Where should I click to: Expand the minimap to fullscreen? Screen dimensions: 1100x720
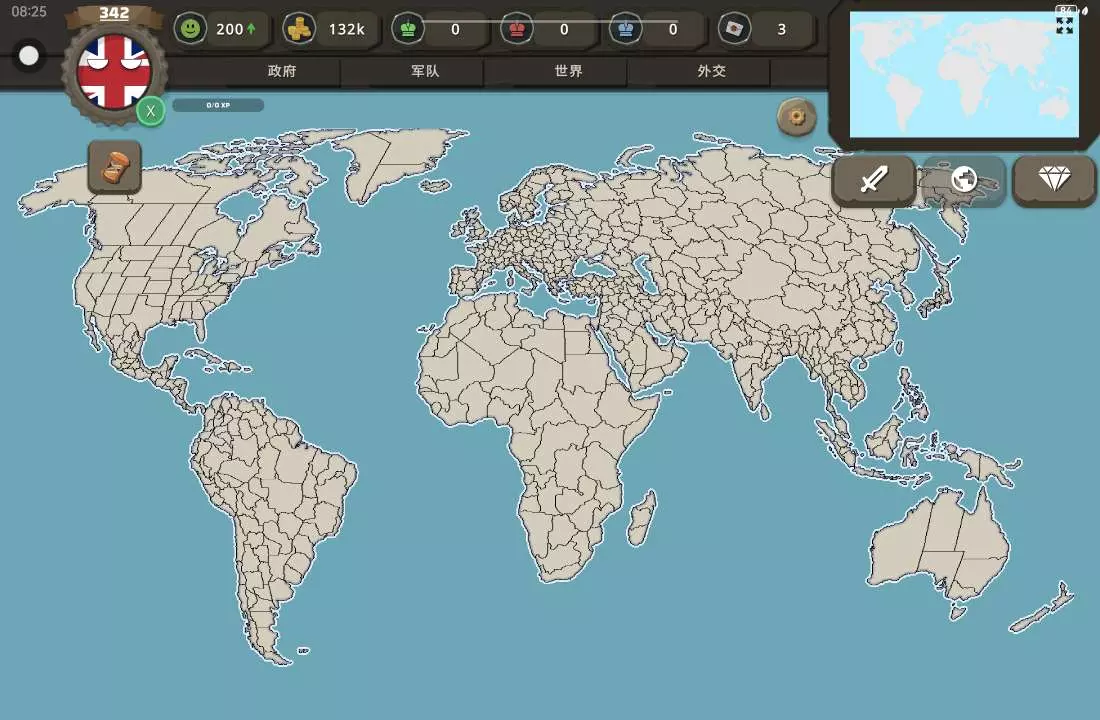click(1064, 25)
